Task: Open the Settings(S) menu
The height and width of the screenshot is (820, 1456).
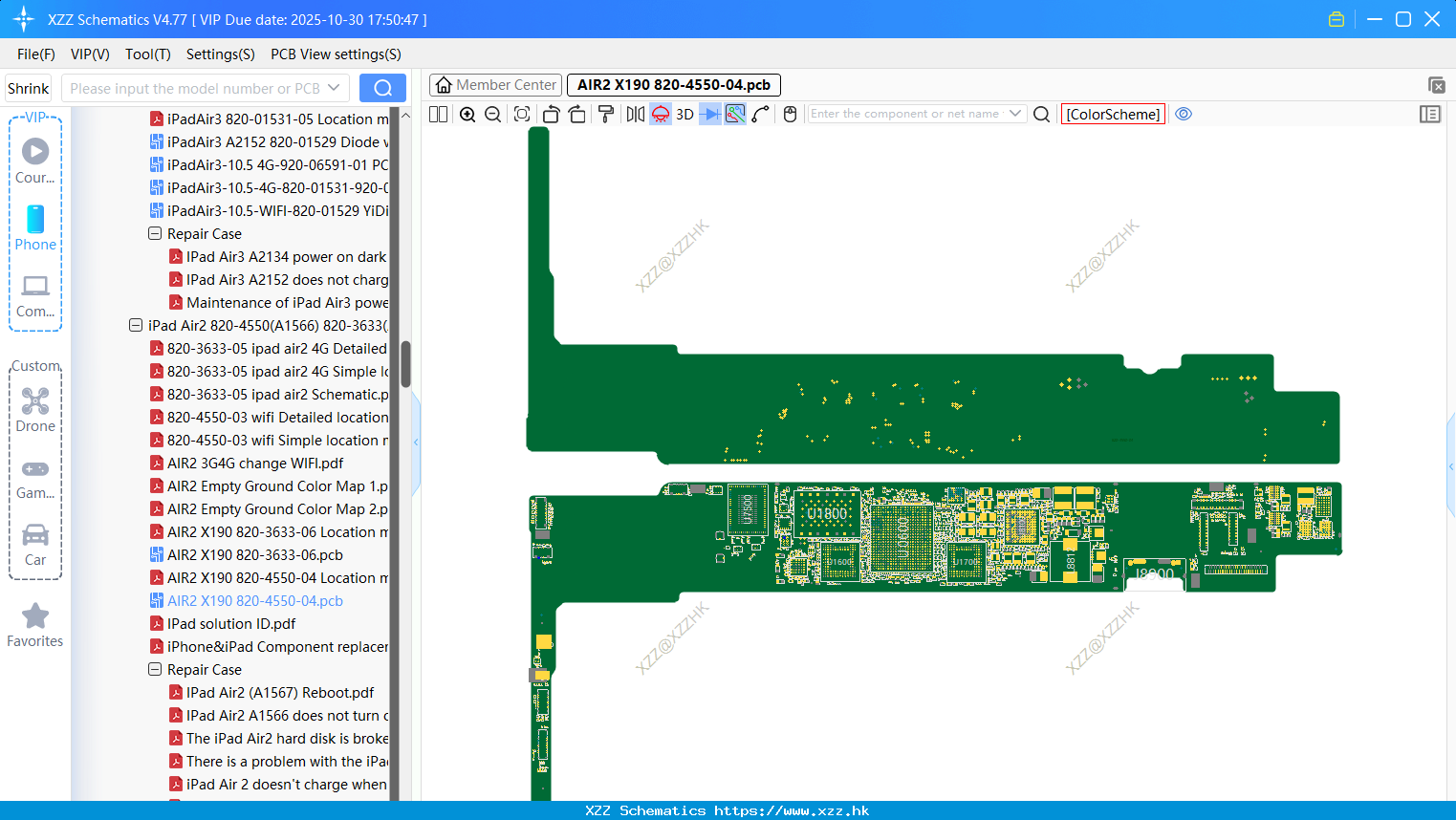Action: (221, 54)
